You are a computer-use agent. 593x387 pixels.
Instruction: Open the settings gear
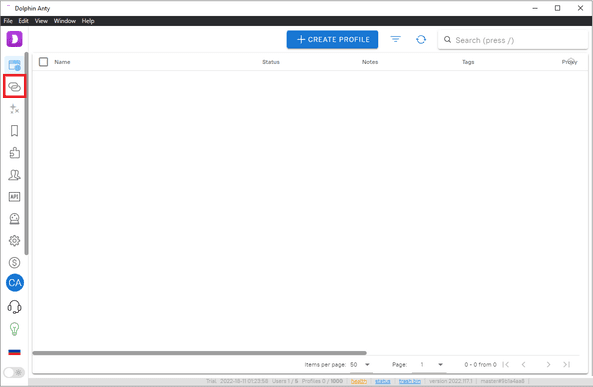point(14,241)
